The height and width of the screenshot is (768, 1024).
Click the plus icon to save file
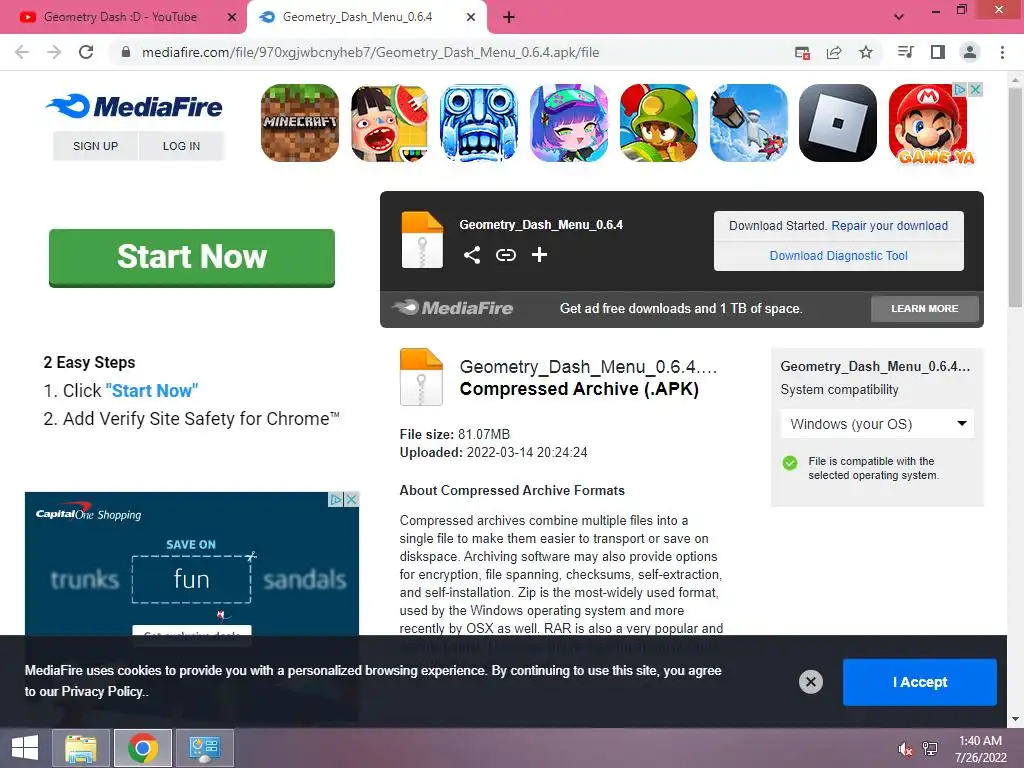539,255
